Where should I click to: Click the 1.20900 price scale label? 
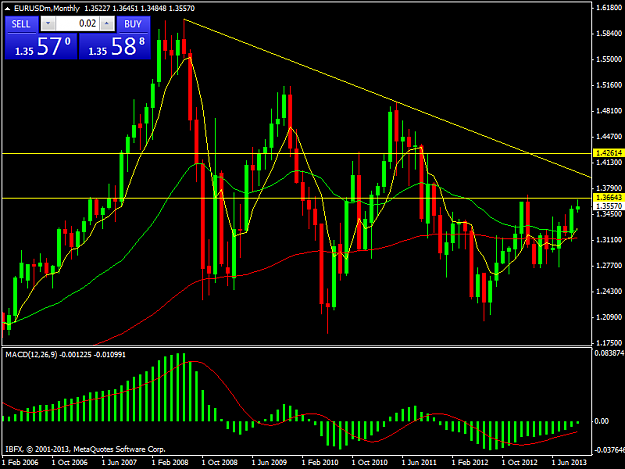pos(609,317)
